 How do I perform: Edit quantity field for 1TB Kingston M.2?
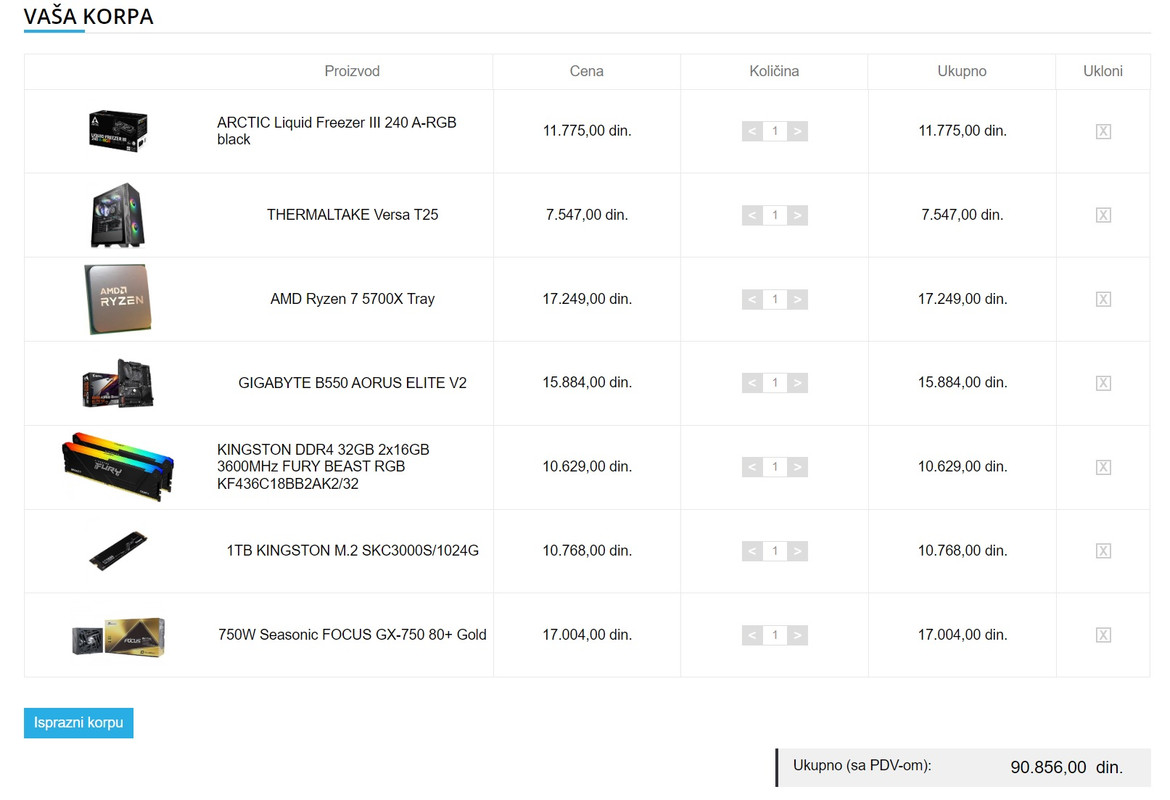tap(775, 551)
